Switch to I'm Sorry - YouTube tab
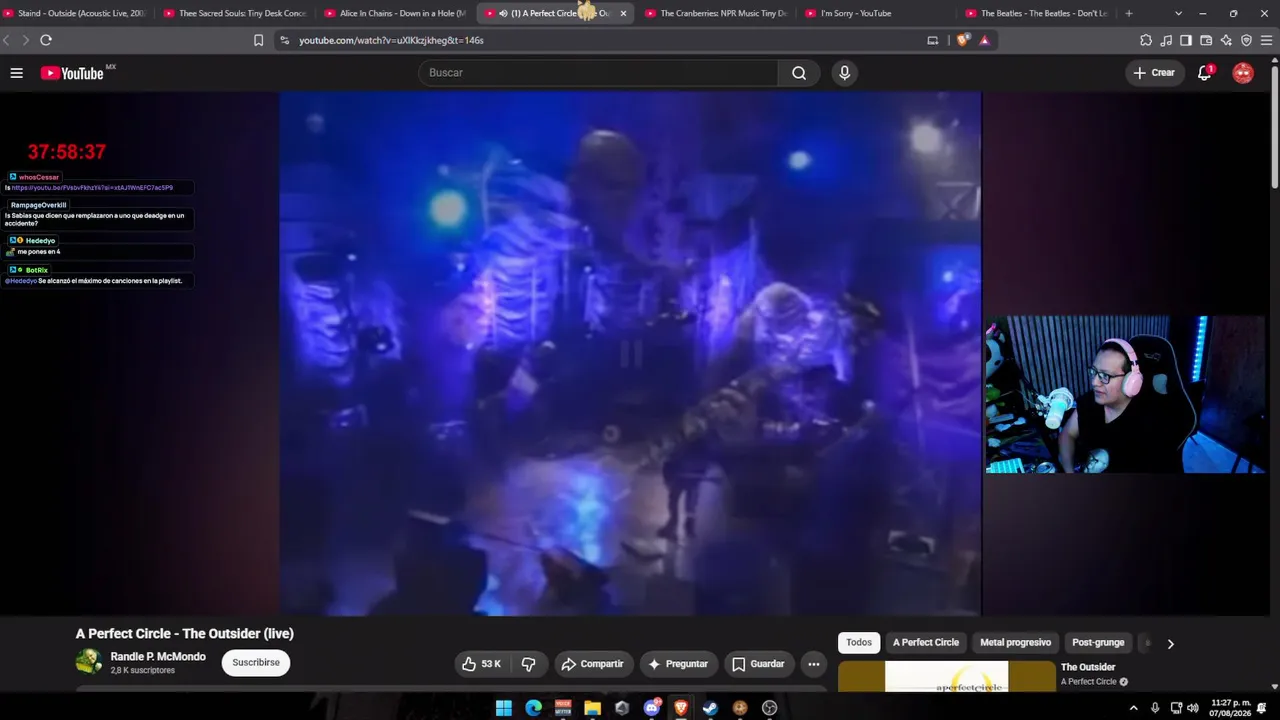This screenshot has height=720, width=1280. [876, 13]
